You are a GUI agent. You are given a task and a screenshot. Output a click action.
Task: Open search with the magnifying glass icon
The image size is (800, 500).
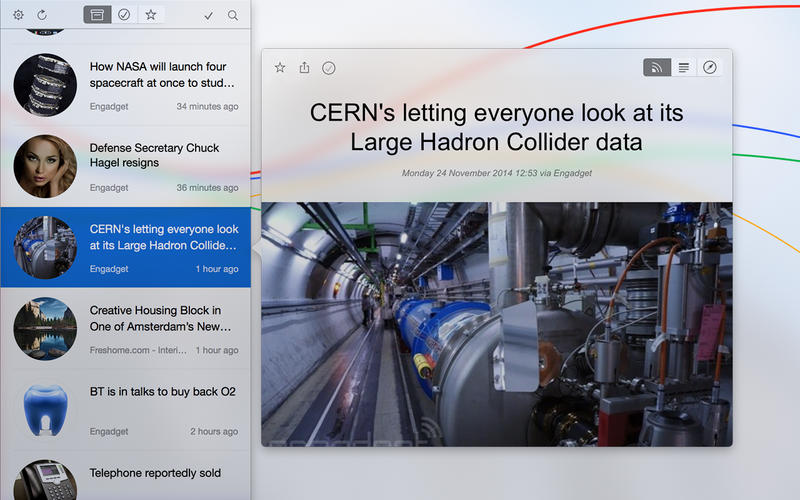(x=233, y=15)
